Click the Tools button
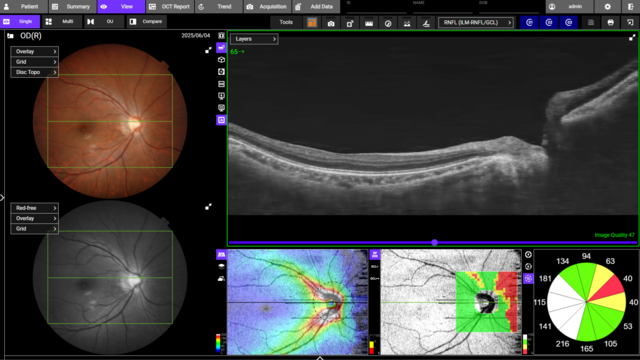Image resolution: width=640 pixels, height=360 pixels. [286, 22]
